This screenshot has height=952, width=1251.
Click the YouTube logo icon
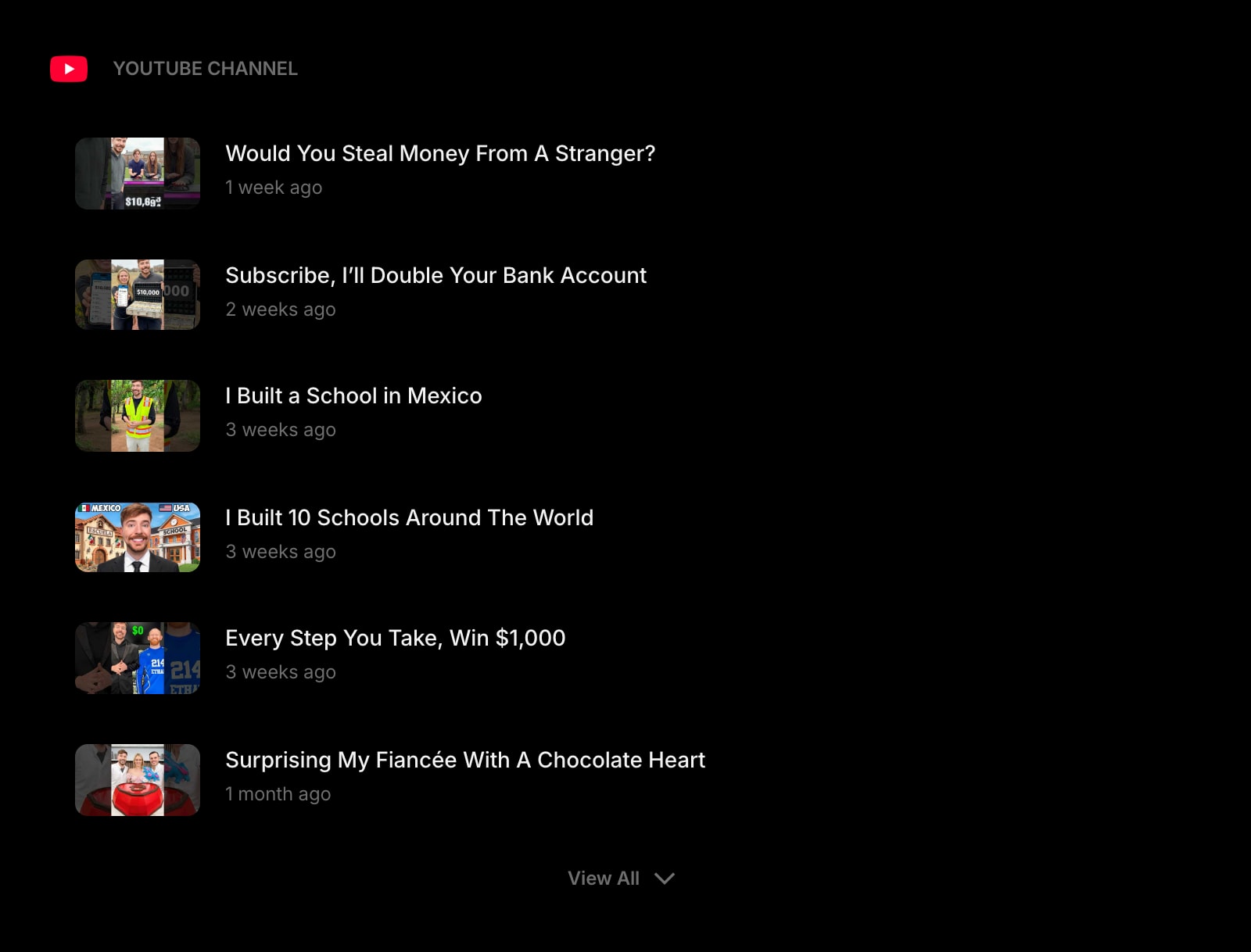(x=69, y=69)
